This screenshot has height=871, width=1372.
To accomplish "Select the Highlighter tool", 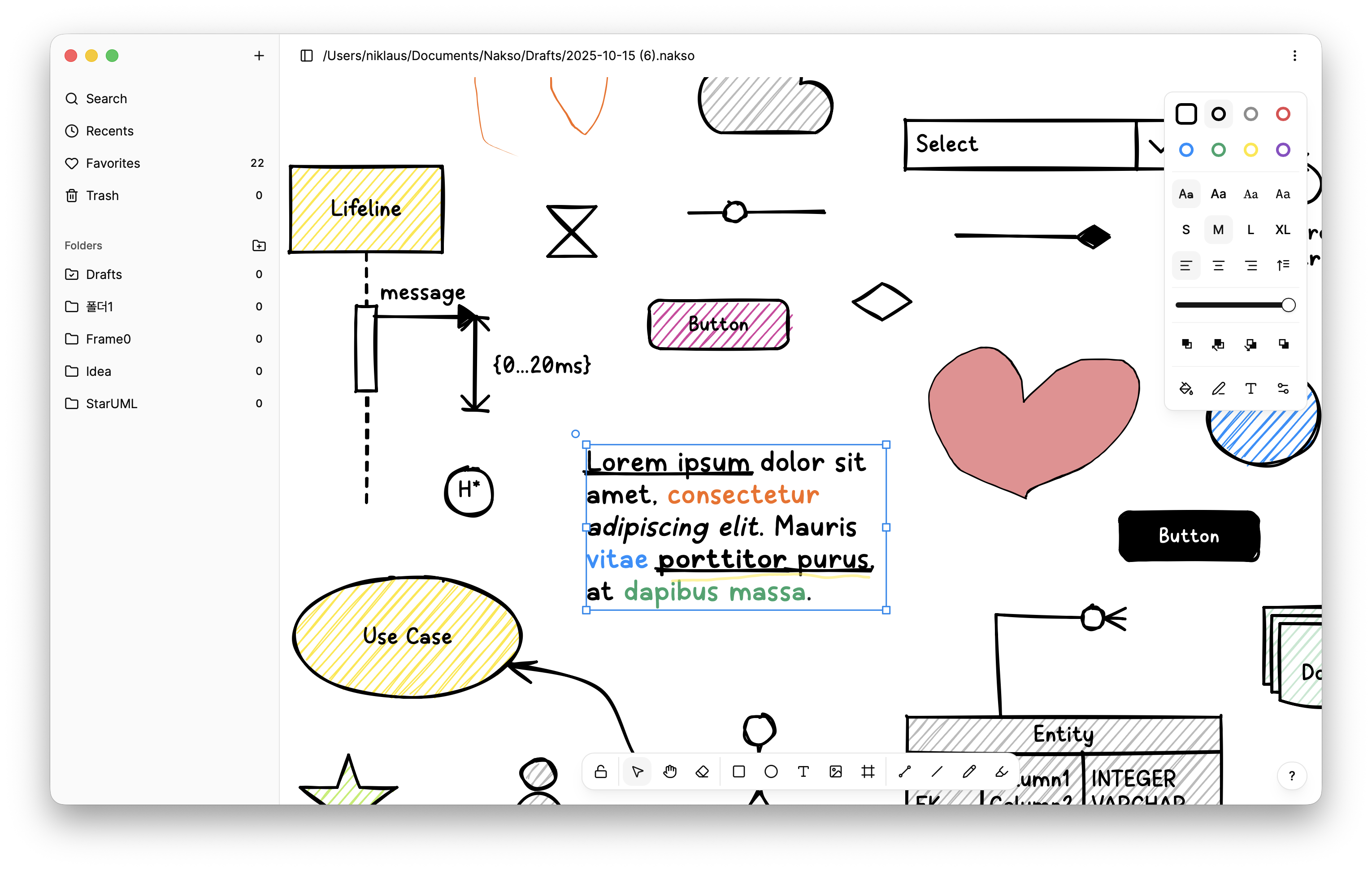I will tap(1001, 772).
